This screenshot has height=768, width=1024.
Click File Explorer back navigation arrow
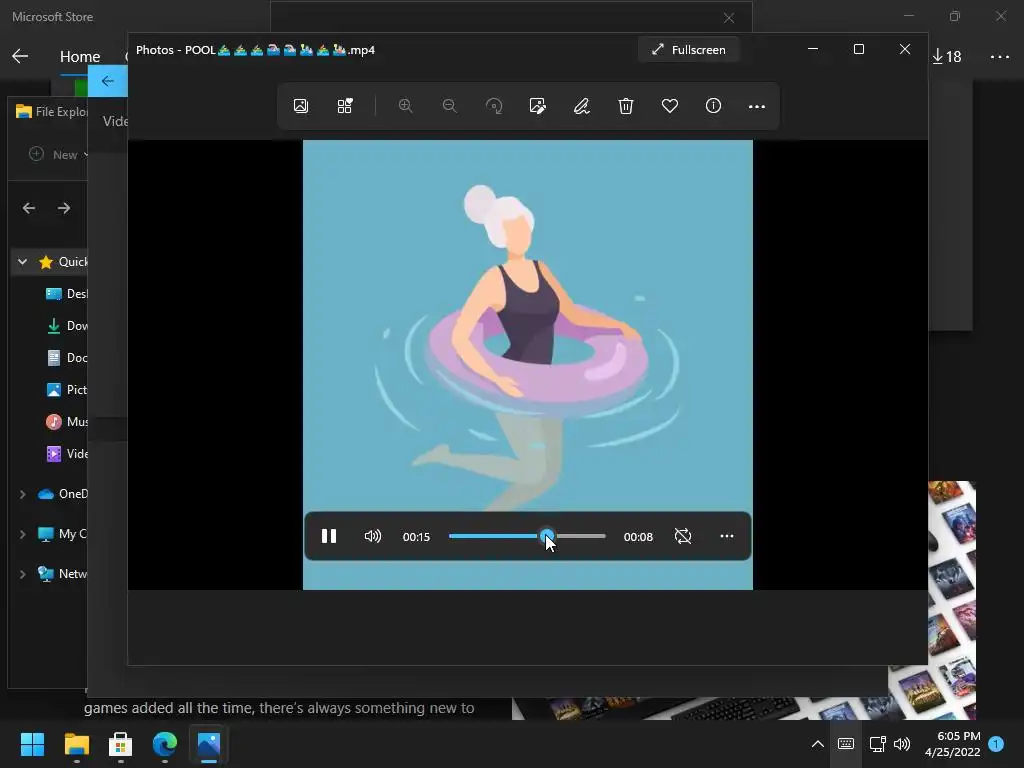[x=29, y=208]
